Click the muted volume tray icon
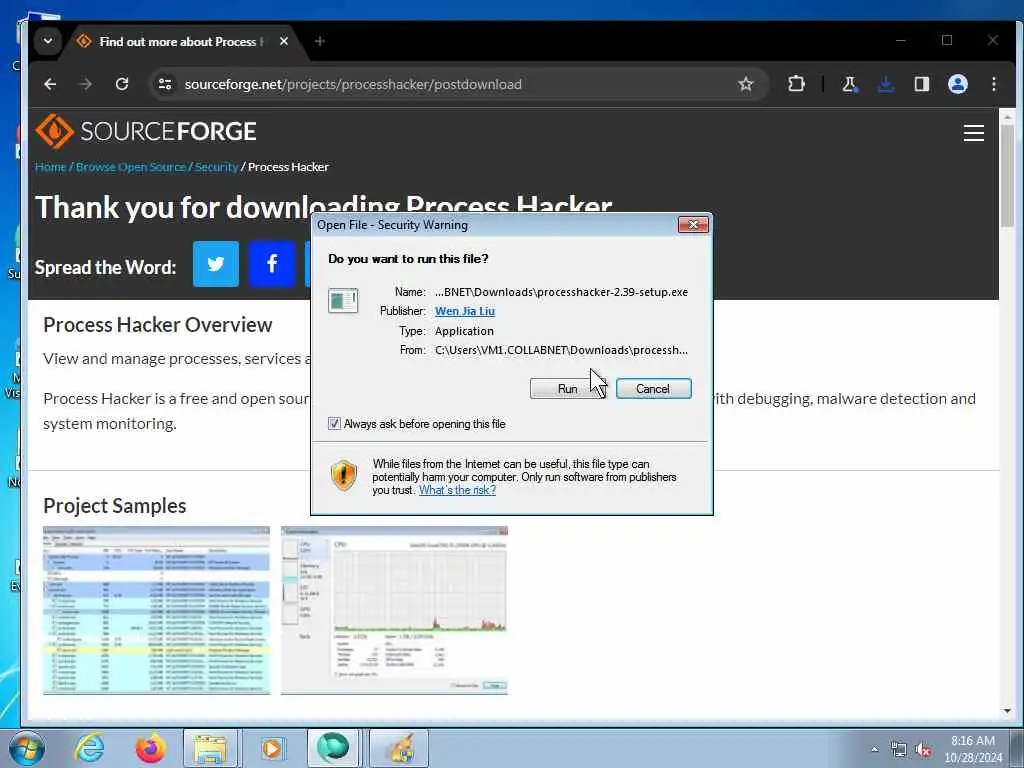Image resolution: width=1024 pixels, height=768 pixels. click(923, 750)
